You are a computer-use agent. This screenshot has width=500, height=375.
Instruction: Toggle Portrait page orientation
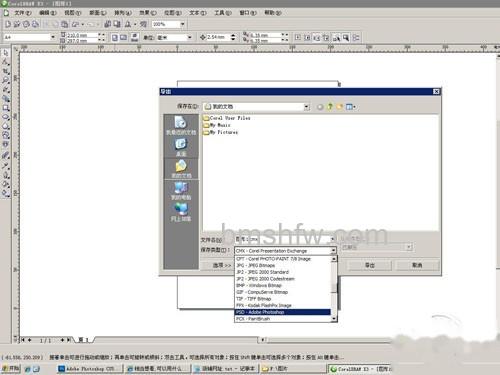pyautogui.click(x=114, y=37)
